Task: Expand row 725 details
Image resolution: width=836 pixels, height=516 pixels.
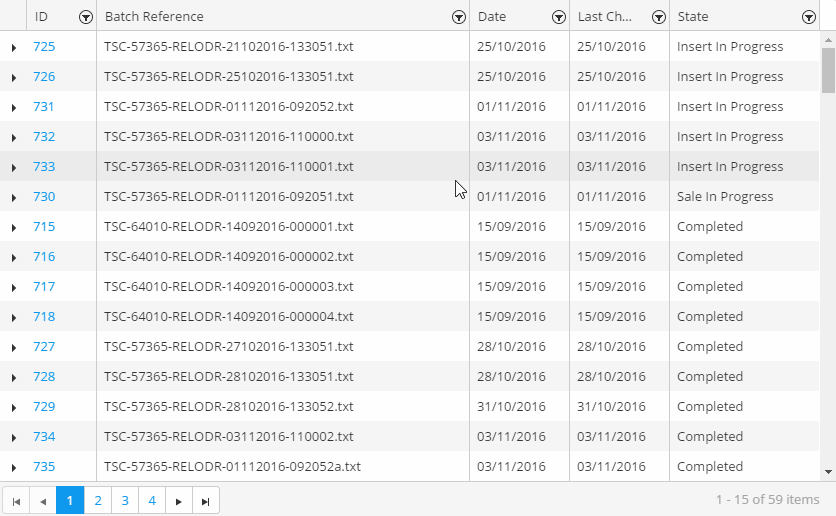Action: (x=14, y=47)
